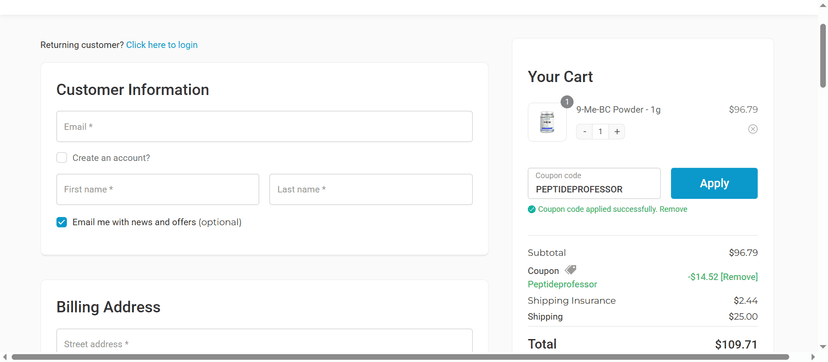Focus the First name field
Screen dimensions: 828x362
pos(158,189)
